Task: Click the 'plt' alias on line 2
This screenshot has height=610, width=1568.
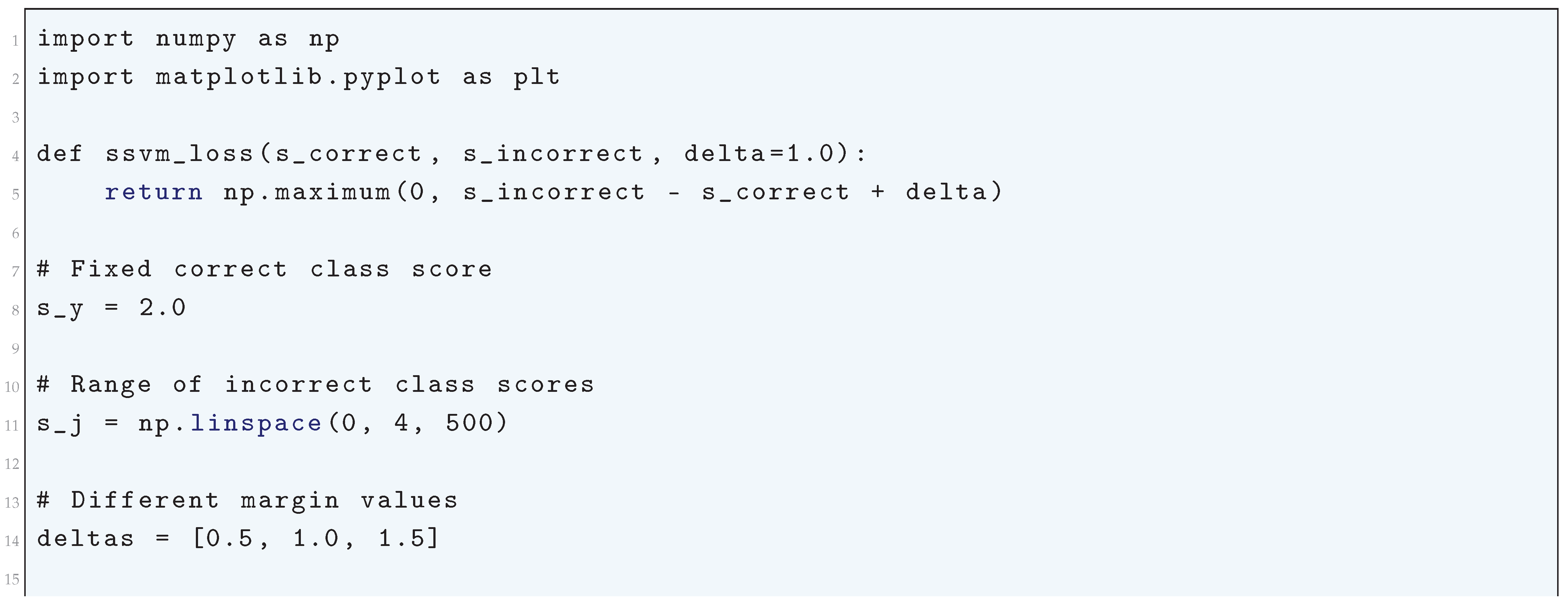Action: pyautogui.click(x=536, y=78)
